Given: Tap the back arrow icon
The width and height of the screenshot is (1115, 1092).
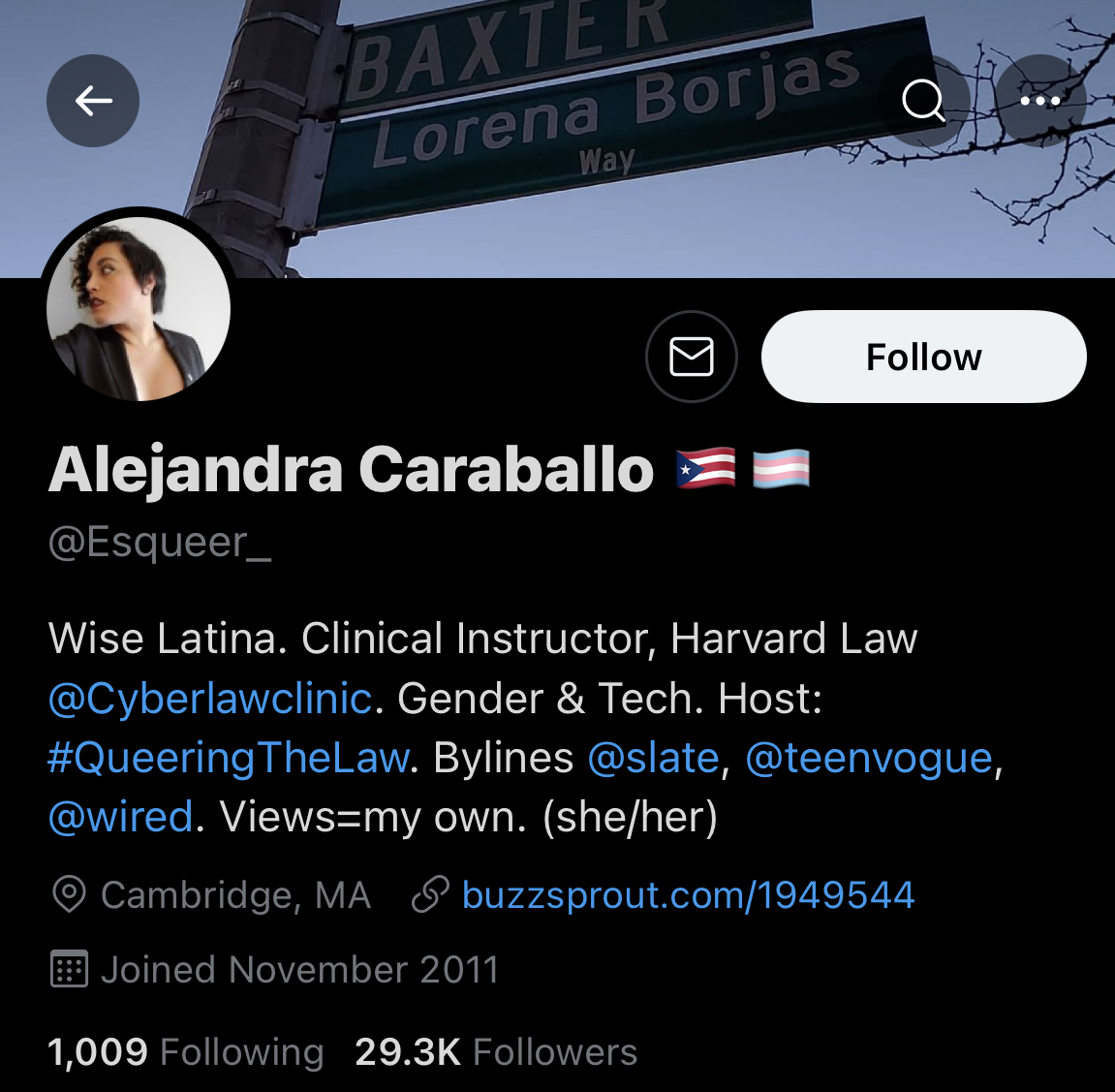Looking at the screenshot, I should tap(93, 101).
